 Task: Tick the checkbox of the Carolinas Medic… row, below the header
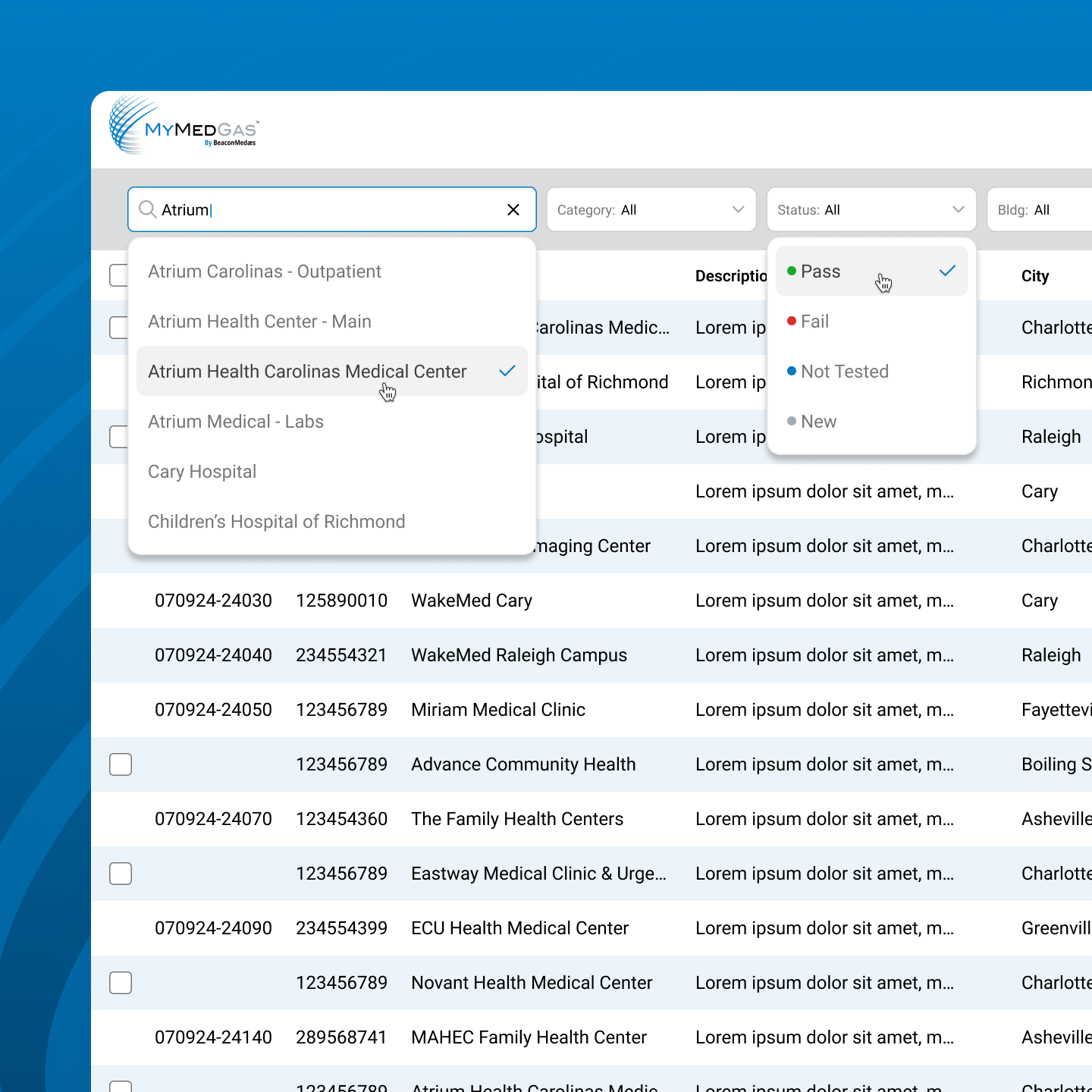[118, 328]
